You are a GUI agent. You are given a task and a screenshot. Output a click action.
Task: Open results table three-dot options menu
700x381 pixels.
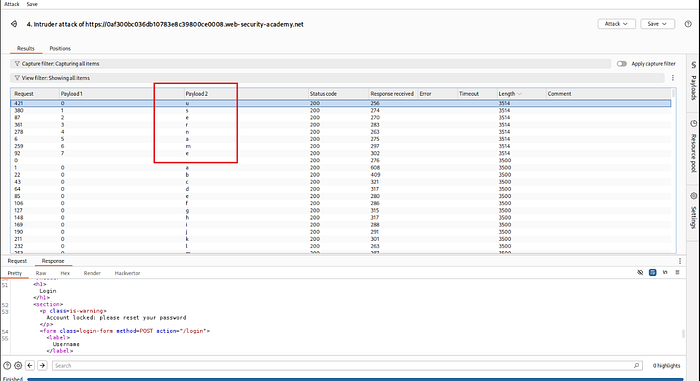673,78
